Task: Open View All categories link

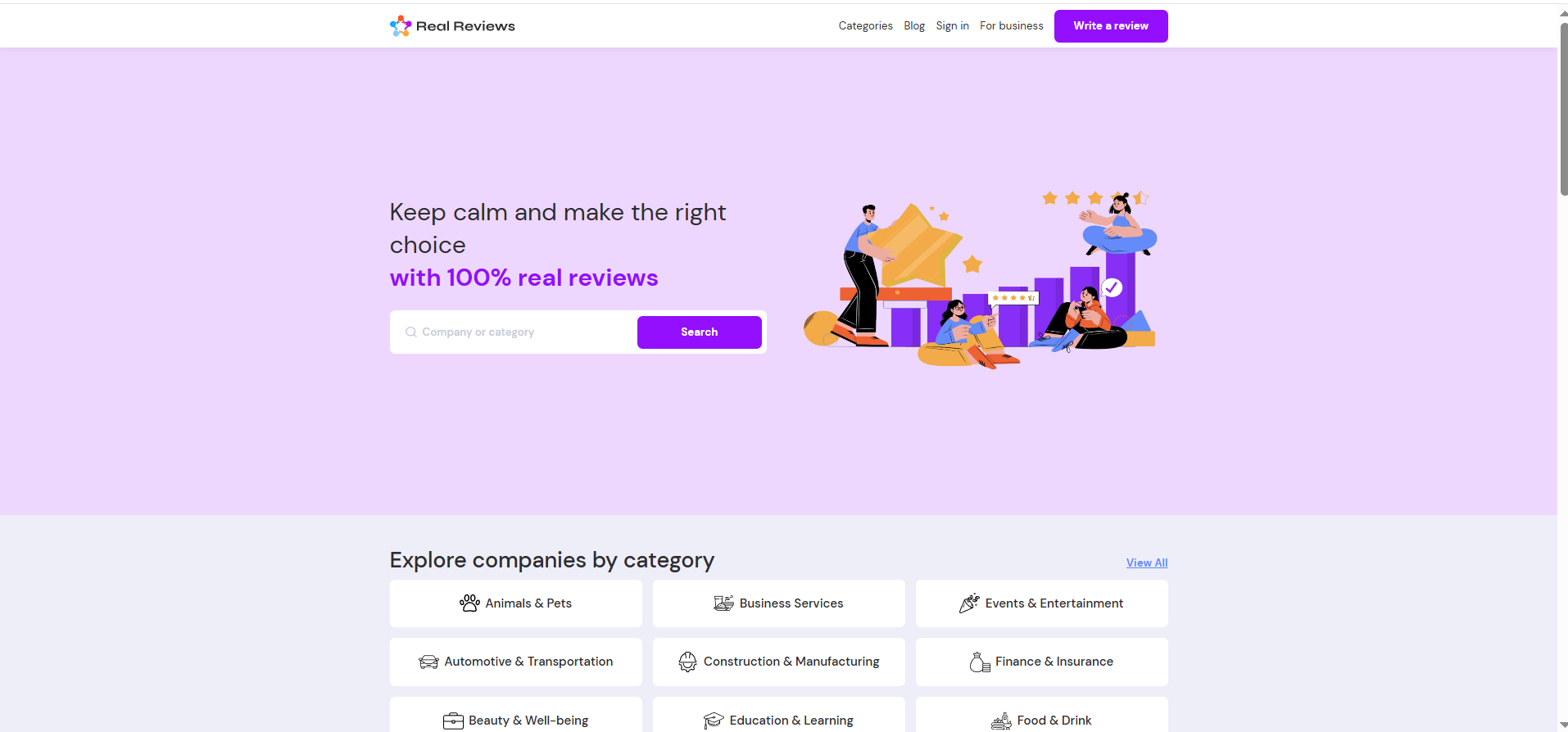Action: click(x=1147, y=563)
